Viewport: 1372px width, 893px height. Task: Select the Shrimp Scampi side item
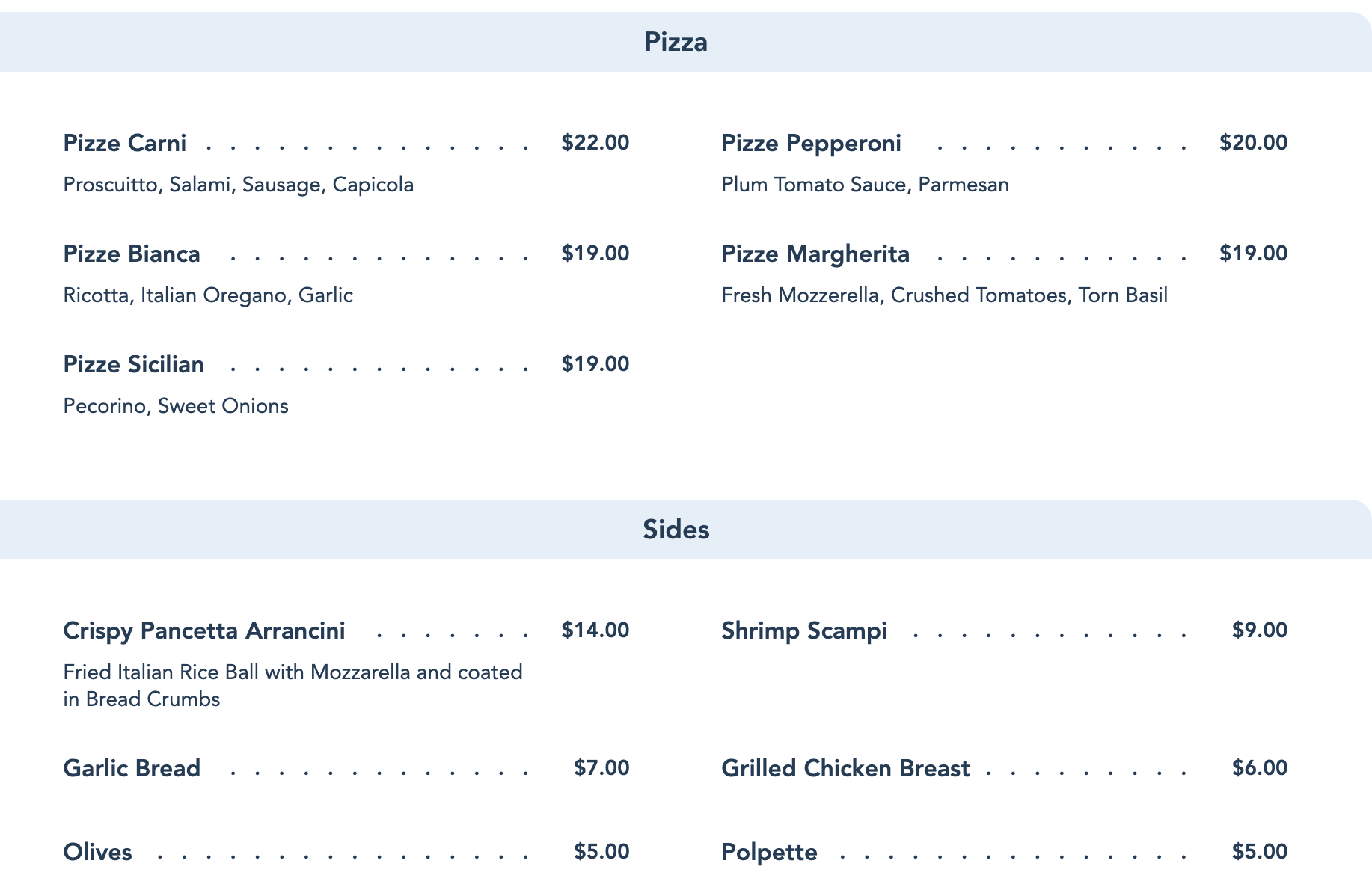click(804, 630)
